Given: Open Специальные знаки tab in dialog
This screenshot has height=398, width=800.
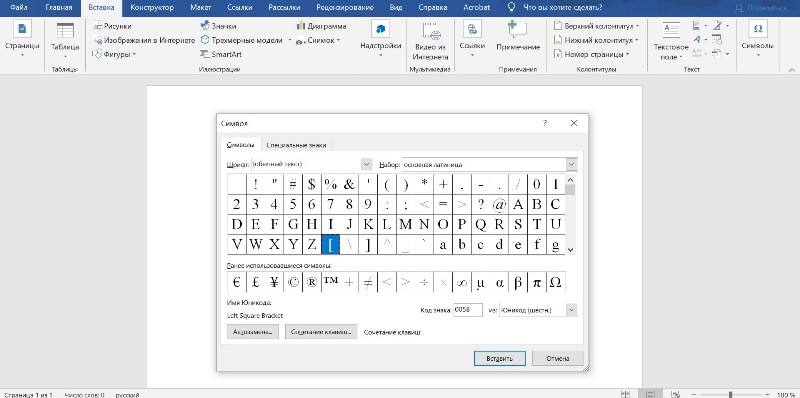Looking at the screenshot, I should tap(296, 145).
